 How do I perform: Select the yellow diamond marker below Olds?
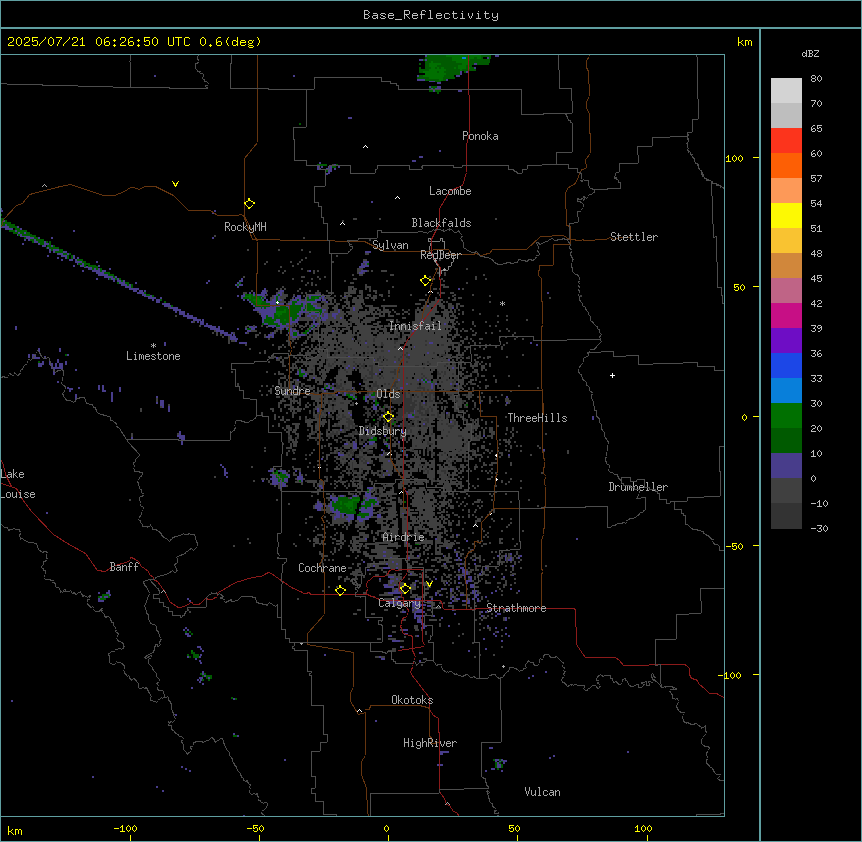(389, 417)
